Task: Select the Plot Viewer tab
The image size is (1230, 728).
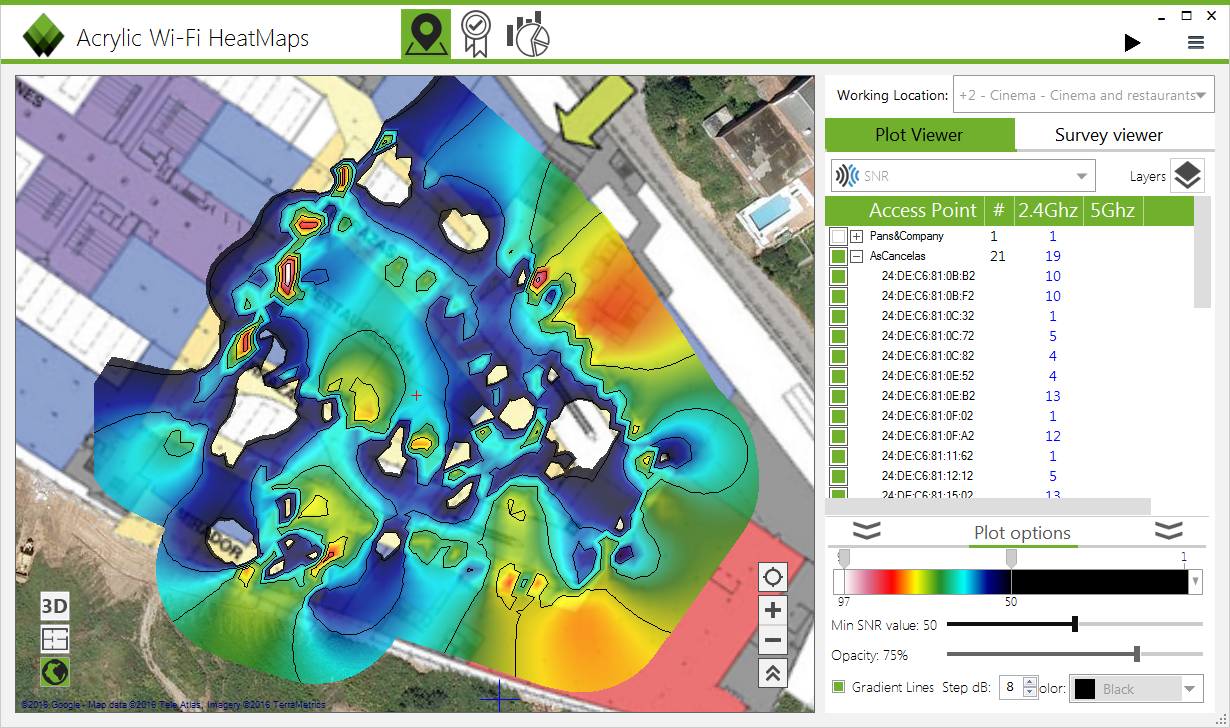Action: click(x=920, y=134)
